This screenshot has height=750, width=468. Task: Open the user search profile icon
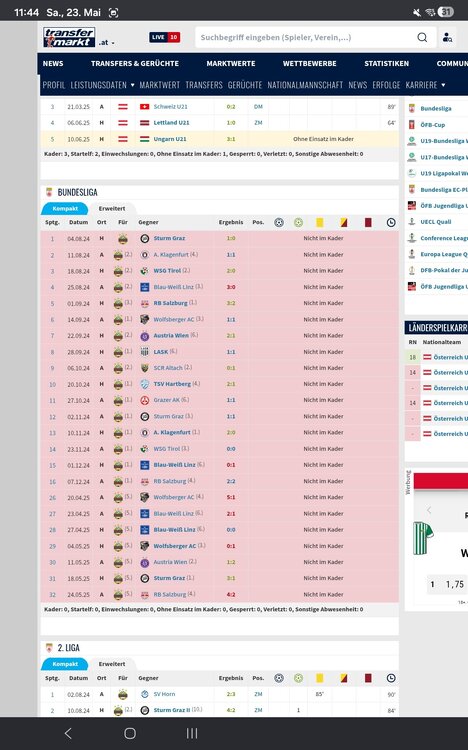pyautogui.click(x=447, y=37)
